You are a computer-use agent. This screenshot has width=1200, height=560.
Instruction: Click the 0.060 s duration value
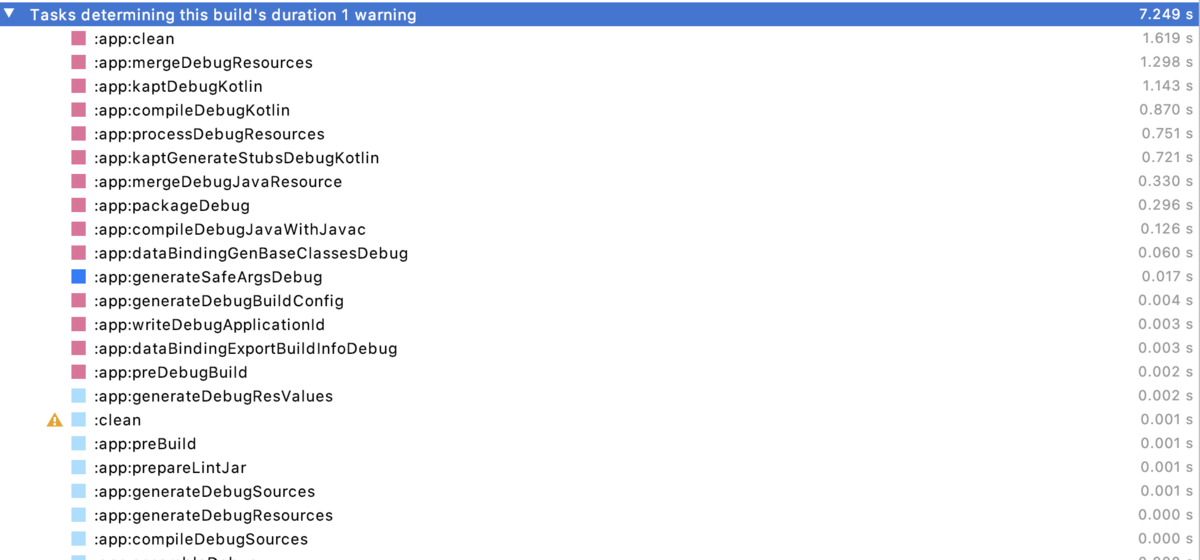pyautogui.click(x=1166, y=253)
